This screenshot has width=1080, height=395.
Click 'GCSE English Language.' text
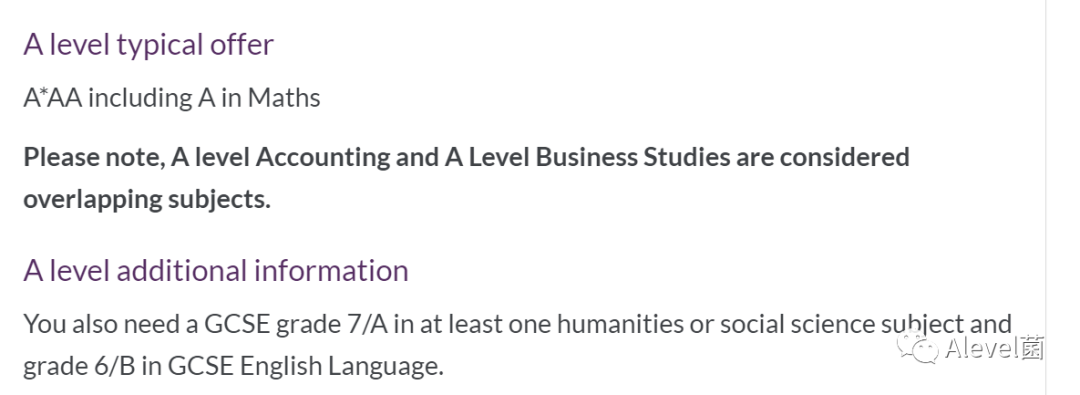pos(306,365)
